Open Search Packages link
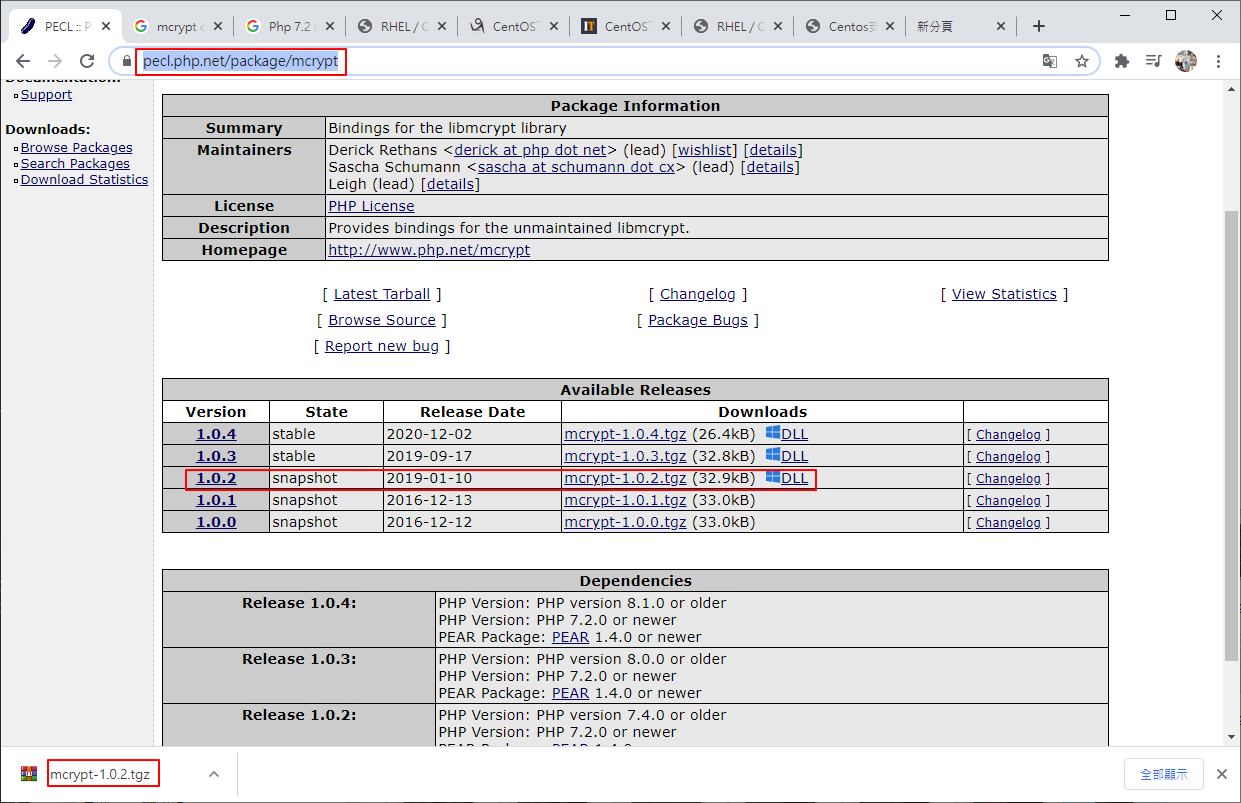Image resolution: width=1241 pixels, height=803 pixels. (x=75, y=164)
